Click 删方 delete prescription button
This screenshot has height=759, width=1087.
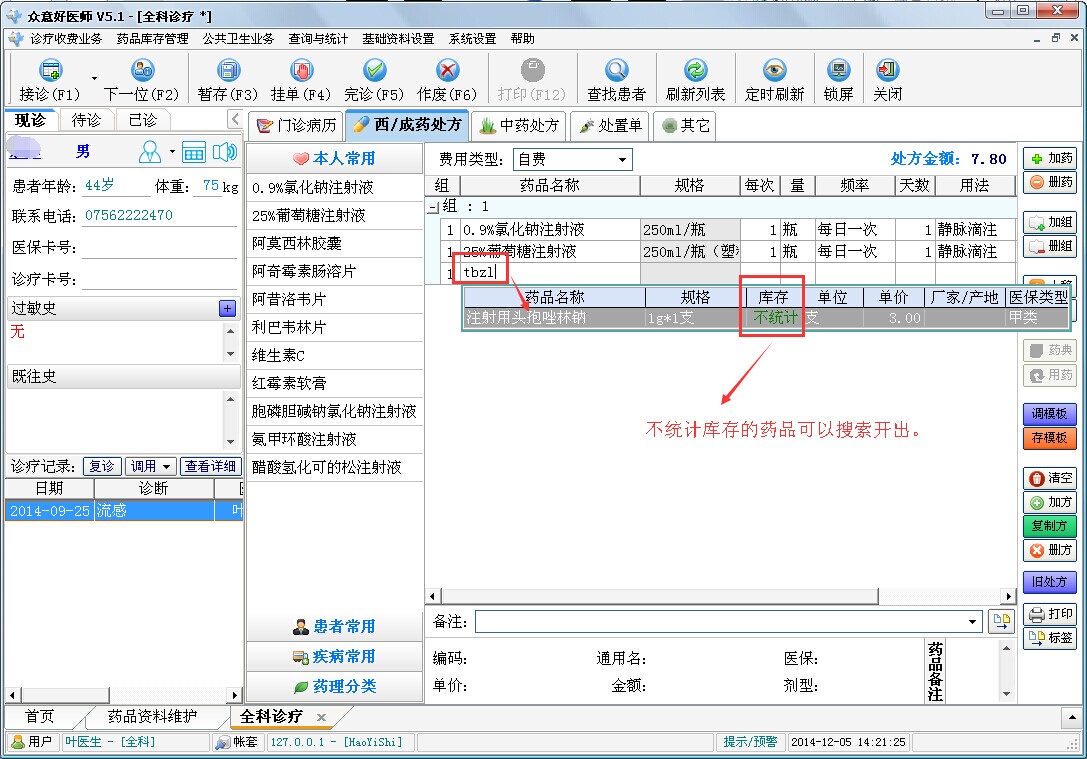click(x=1050, y=550)
